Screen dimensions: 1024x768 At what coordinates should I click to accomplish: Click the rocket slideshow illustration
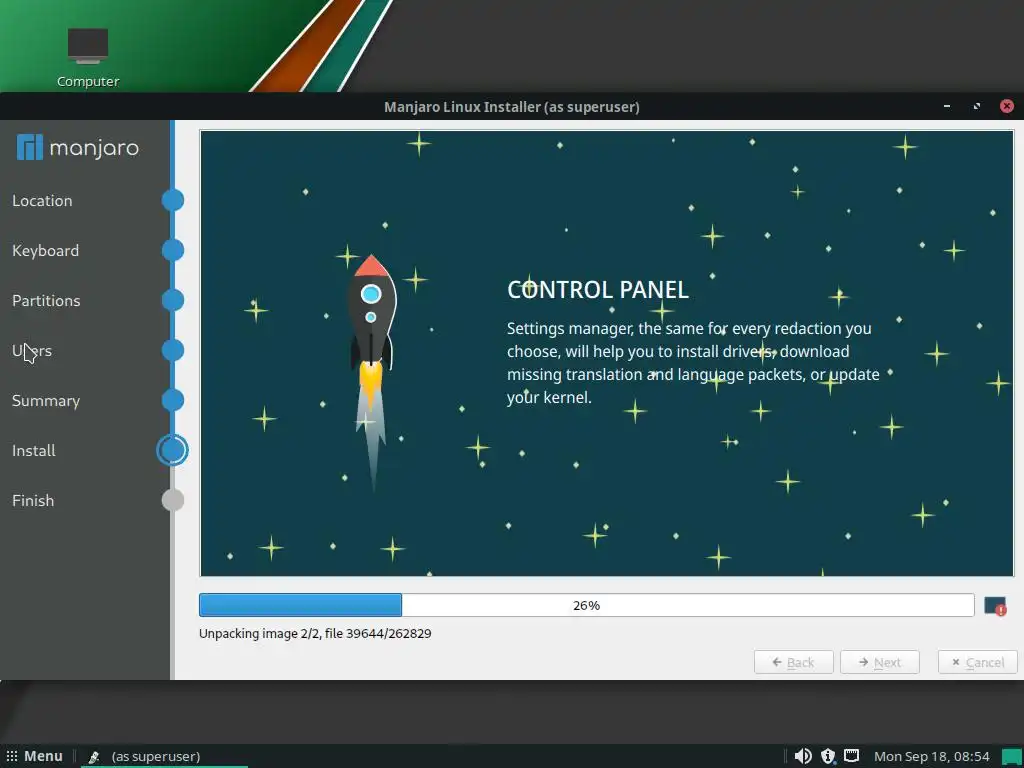click(x=372, y=372)
